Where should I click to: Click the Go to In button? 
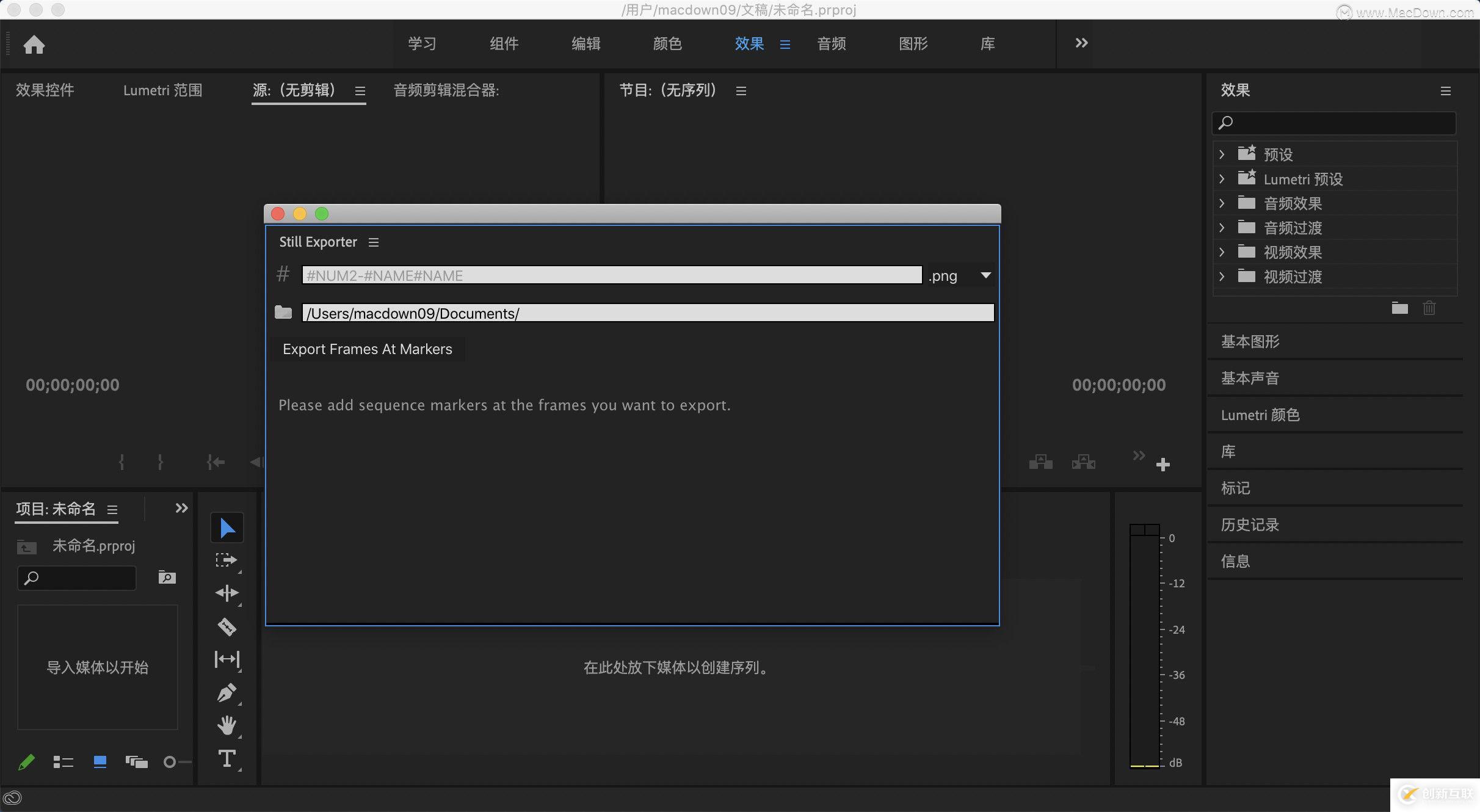coord(216,462)
